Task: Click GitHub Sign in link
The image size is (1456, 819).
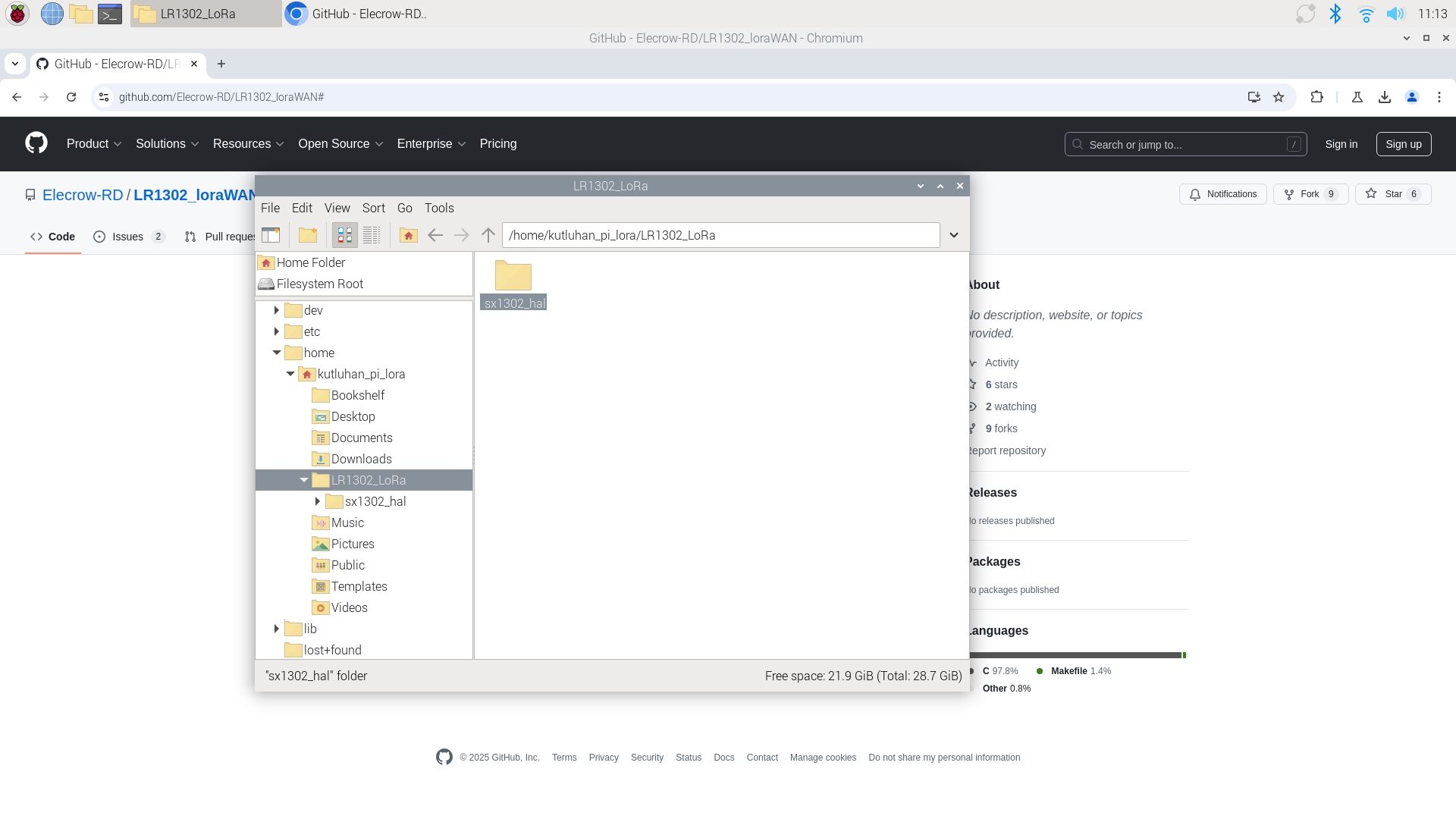Action: coord(1341,144)
